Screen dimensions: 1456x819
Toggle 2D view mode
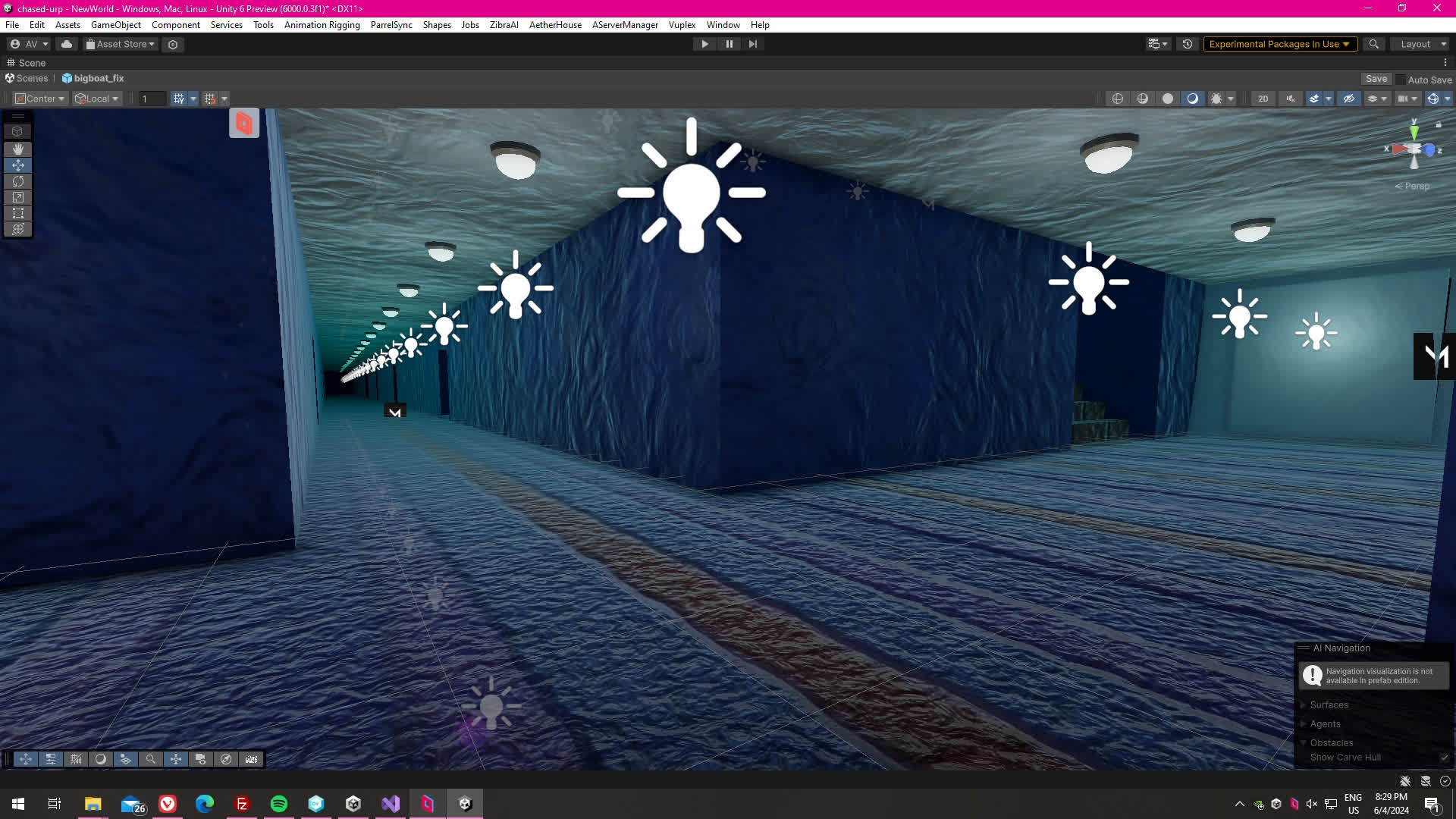1263,99
